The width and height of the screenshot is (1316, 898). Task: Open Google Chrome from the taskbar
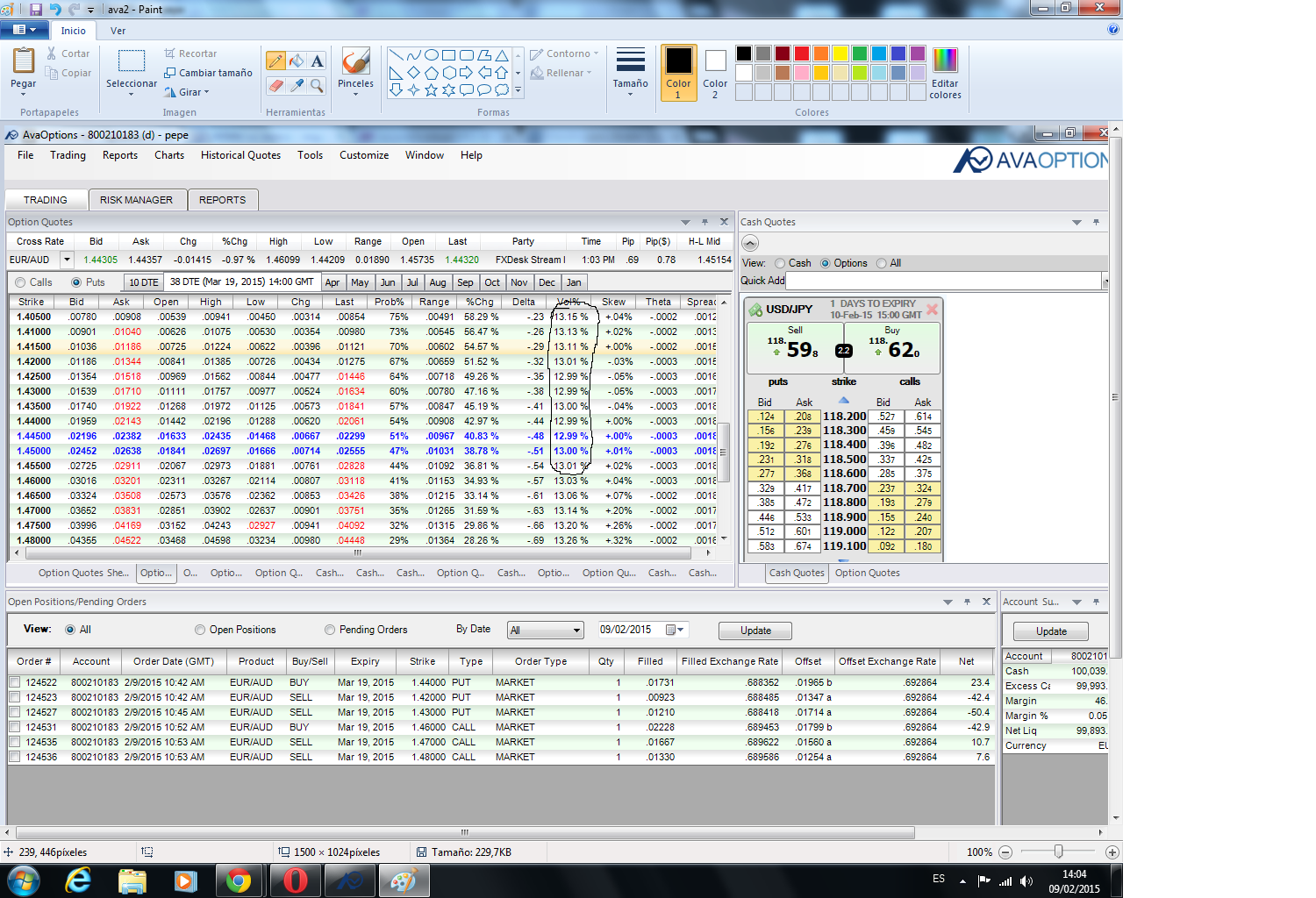(239, 880)
